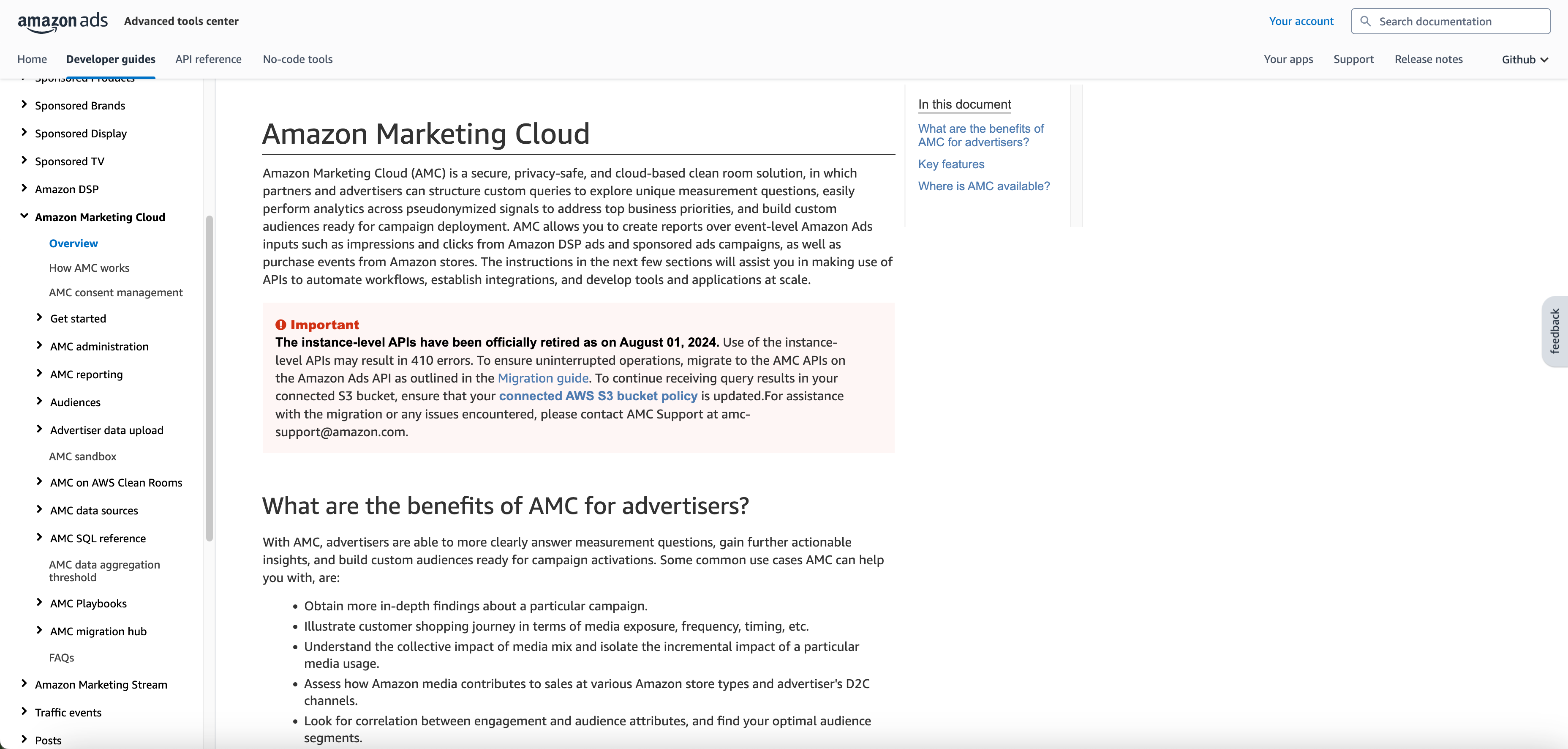Expand the AMC reporting chevron
The width and height of the screenshot is (1568, 749).
(40, 374)
